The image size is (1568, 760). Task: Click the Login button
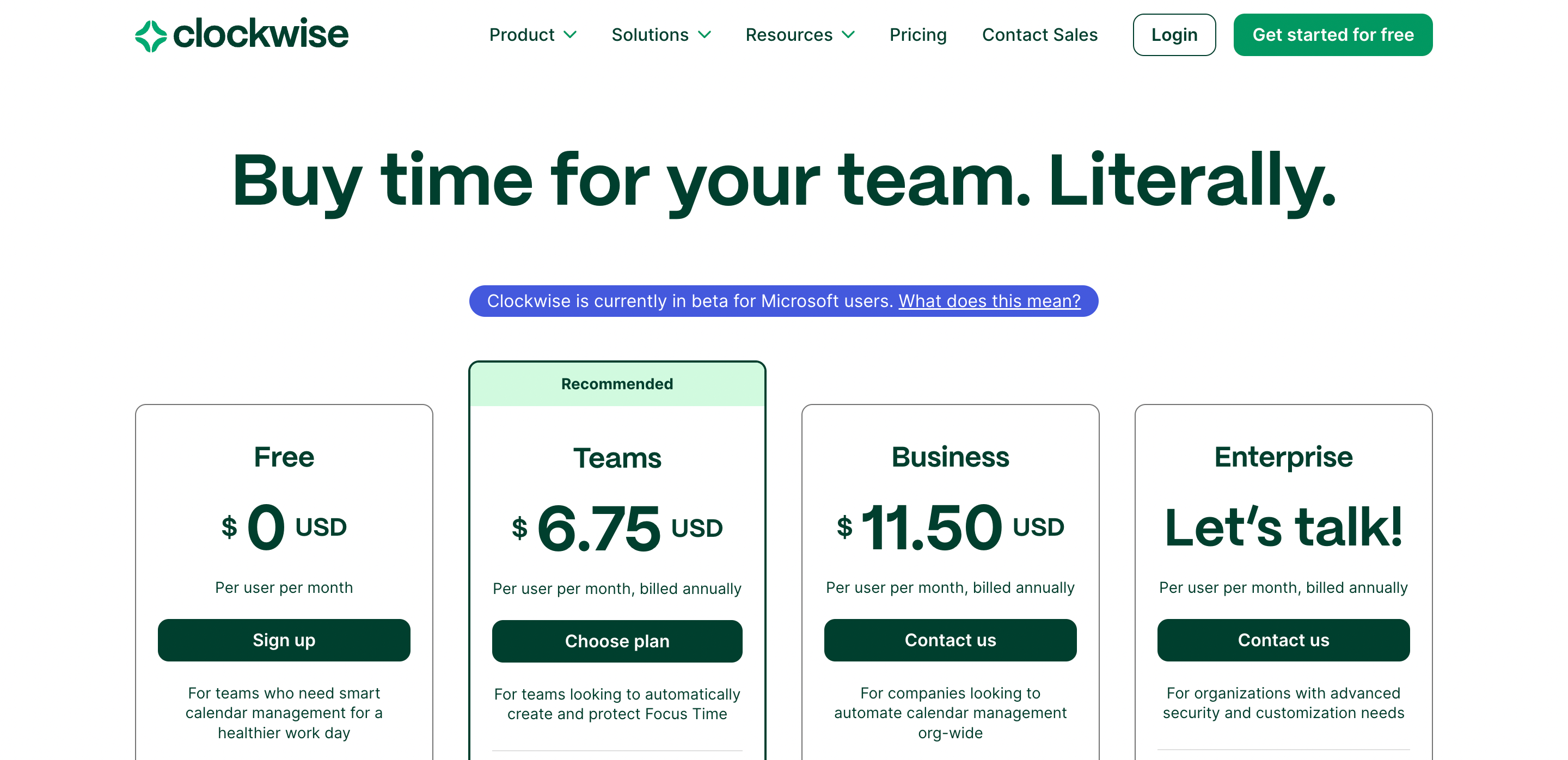pyautogui.click(x=1174, y=35)
